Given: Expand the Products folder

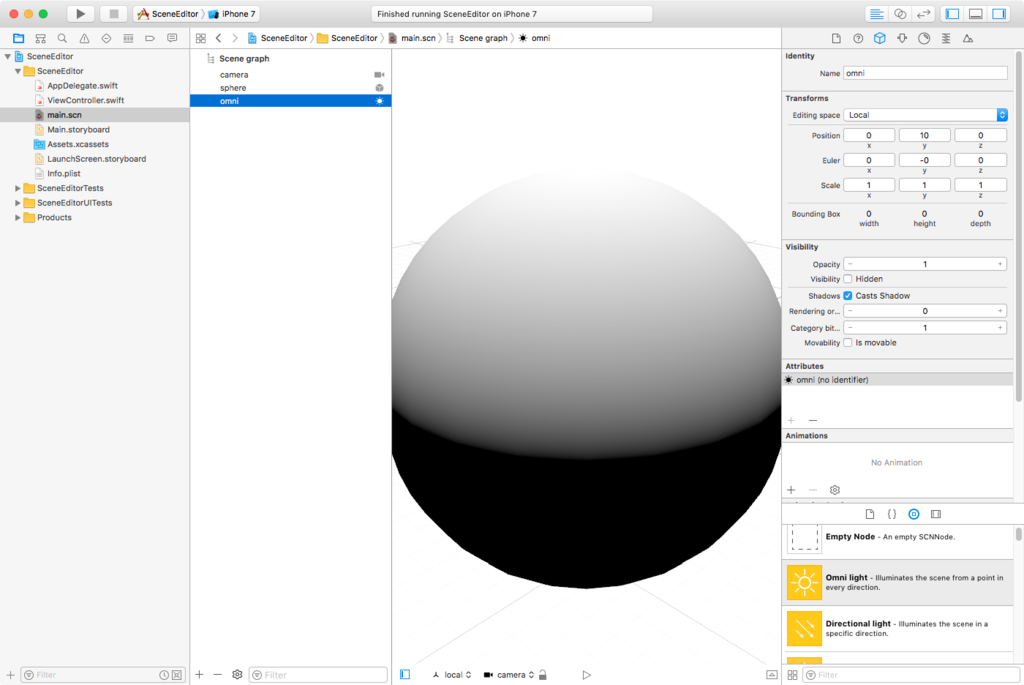Looking at the screenshot, I should tap(18, 217).
